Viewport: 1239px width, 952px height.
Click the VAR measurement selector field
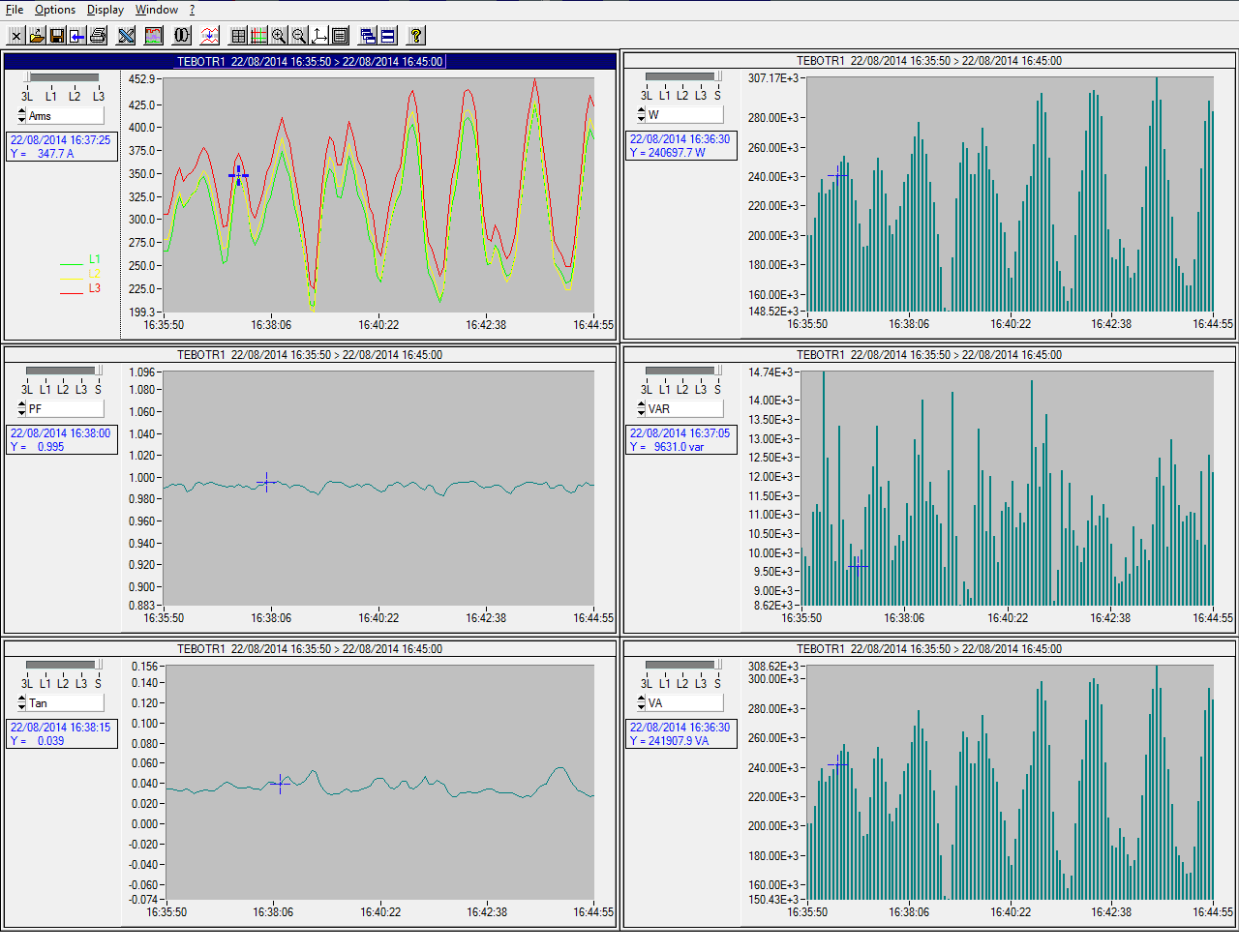pyautogui.click(x=684, y=409)
